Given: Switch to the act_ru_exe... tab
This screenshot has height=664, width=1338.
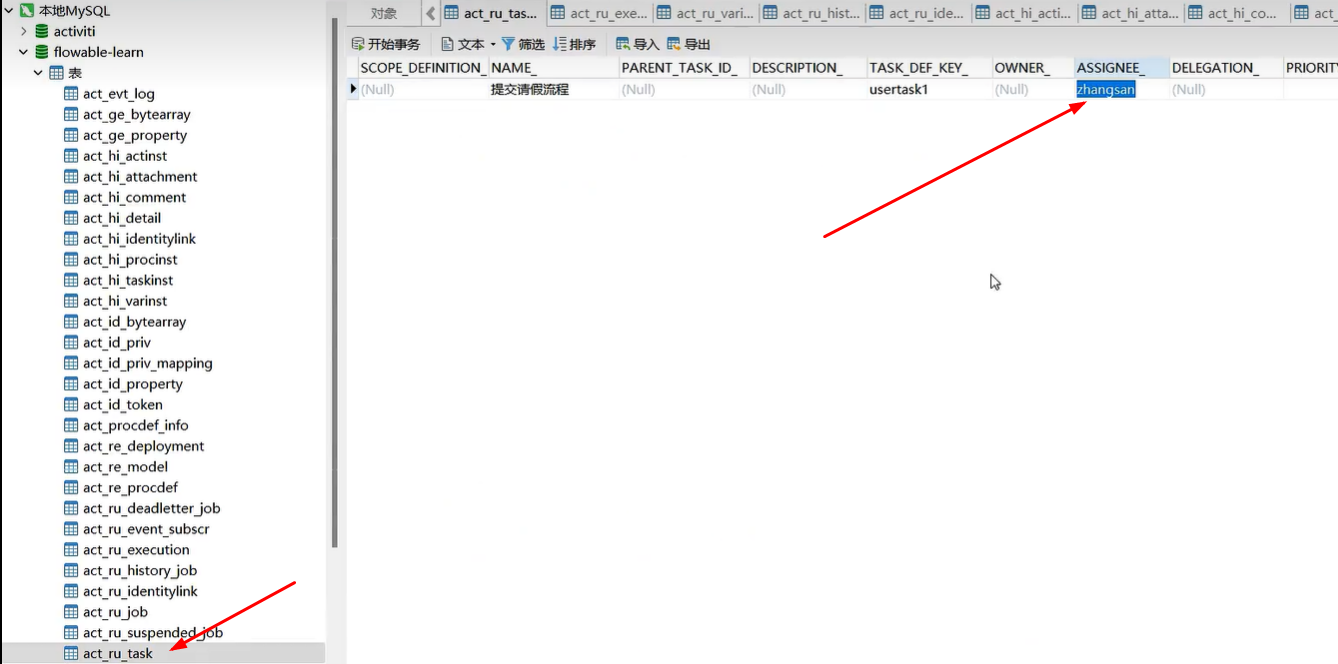Looking at the screenshot, I should click(x=599, y=13).
